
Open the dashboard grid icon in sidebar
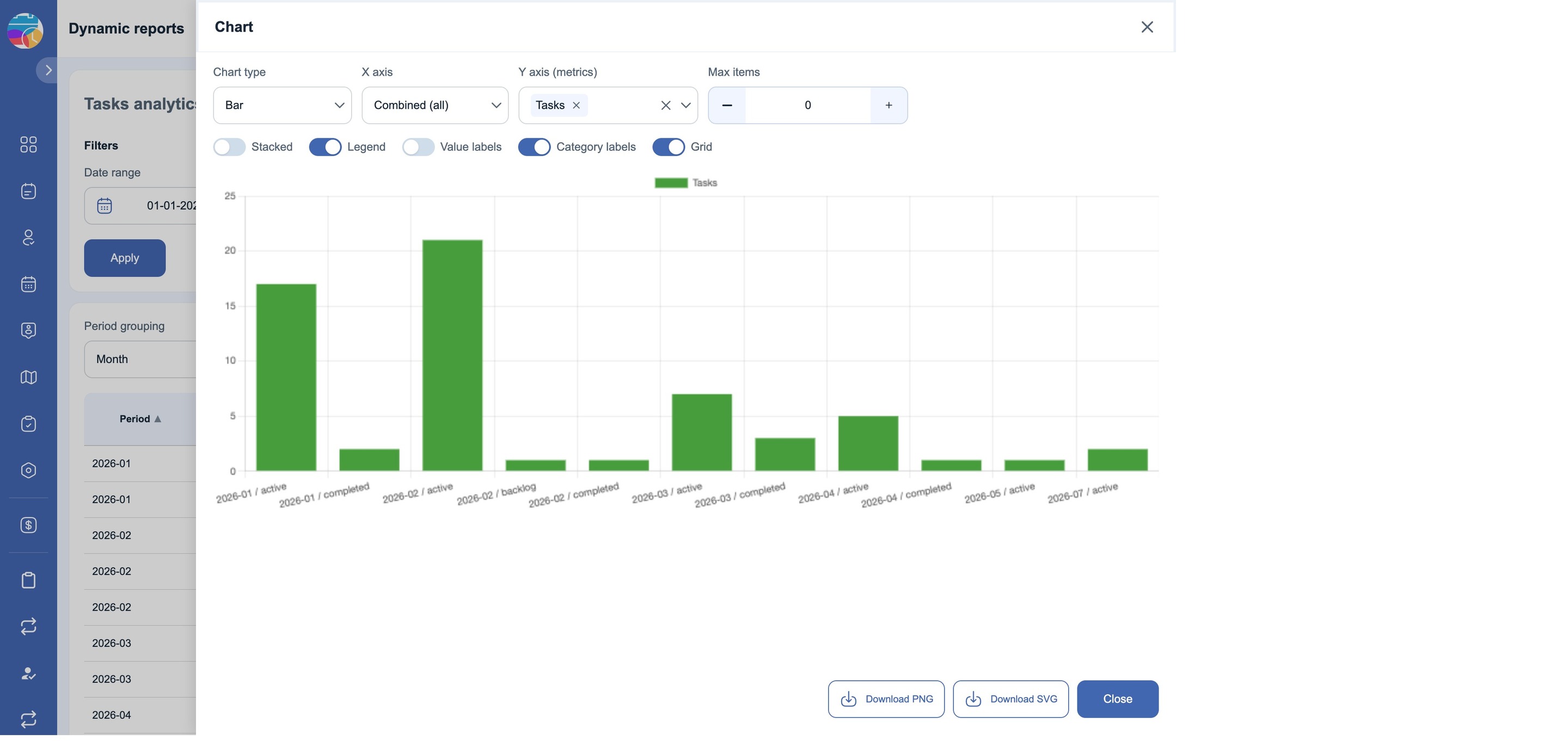coord(28,144)
